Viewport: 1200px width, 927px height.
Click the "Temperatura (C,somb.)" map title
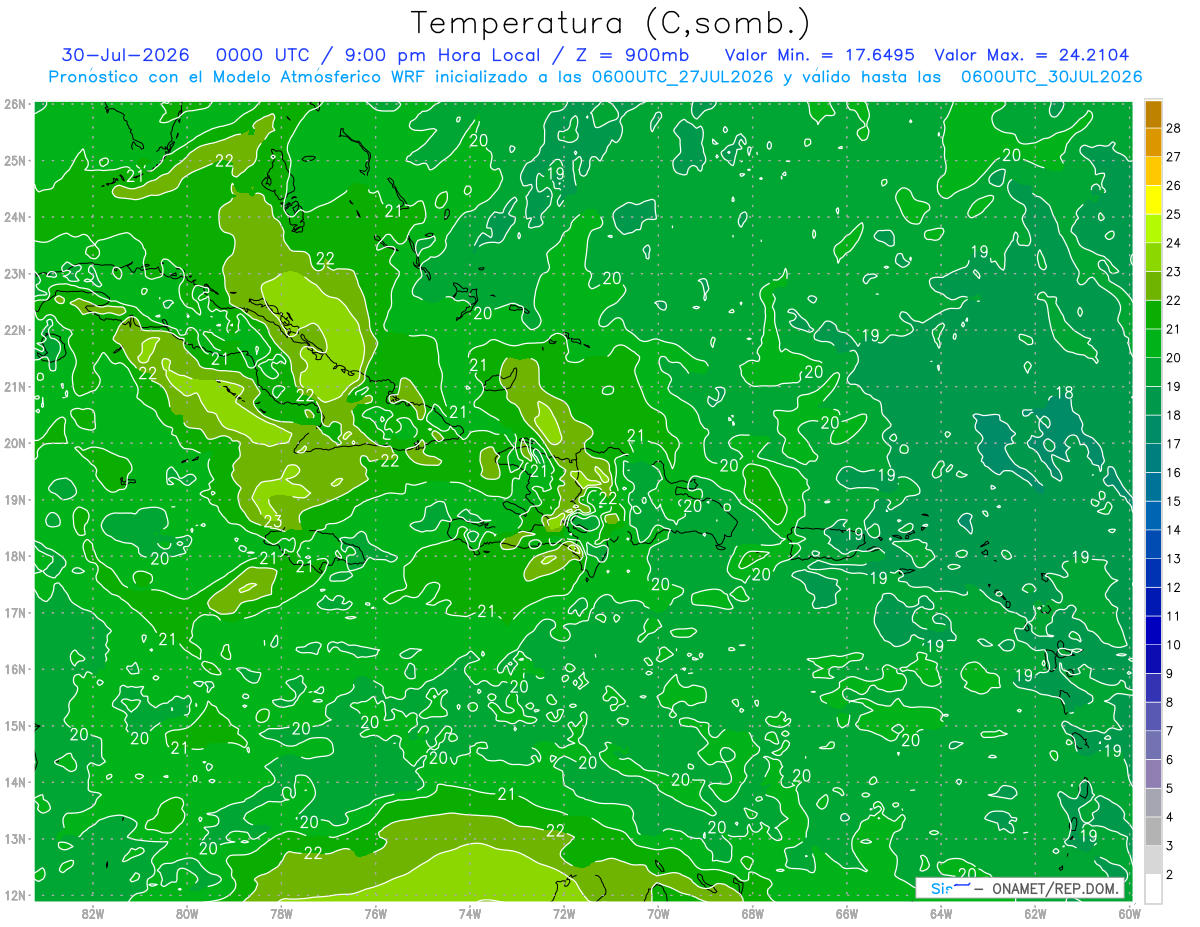tap(611, 23)
